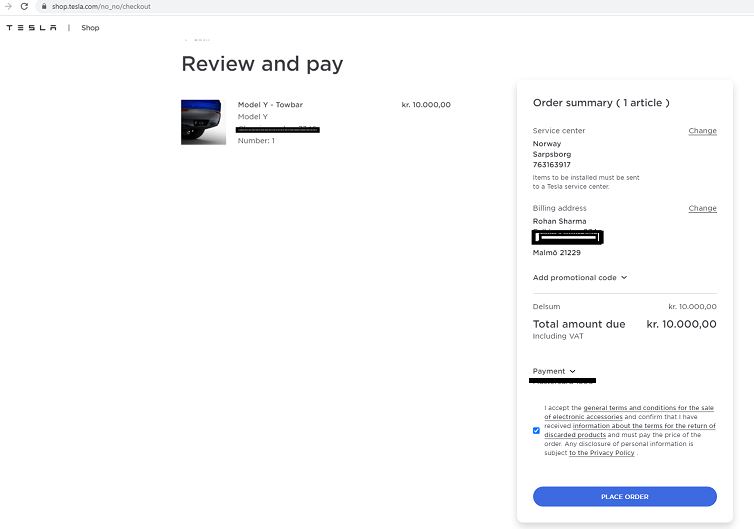Screen dimensions: 754x529
Task: Open general terms and conditions link
Action: [x=629, y=412]
